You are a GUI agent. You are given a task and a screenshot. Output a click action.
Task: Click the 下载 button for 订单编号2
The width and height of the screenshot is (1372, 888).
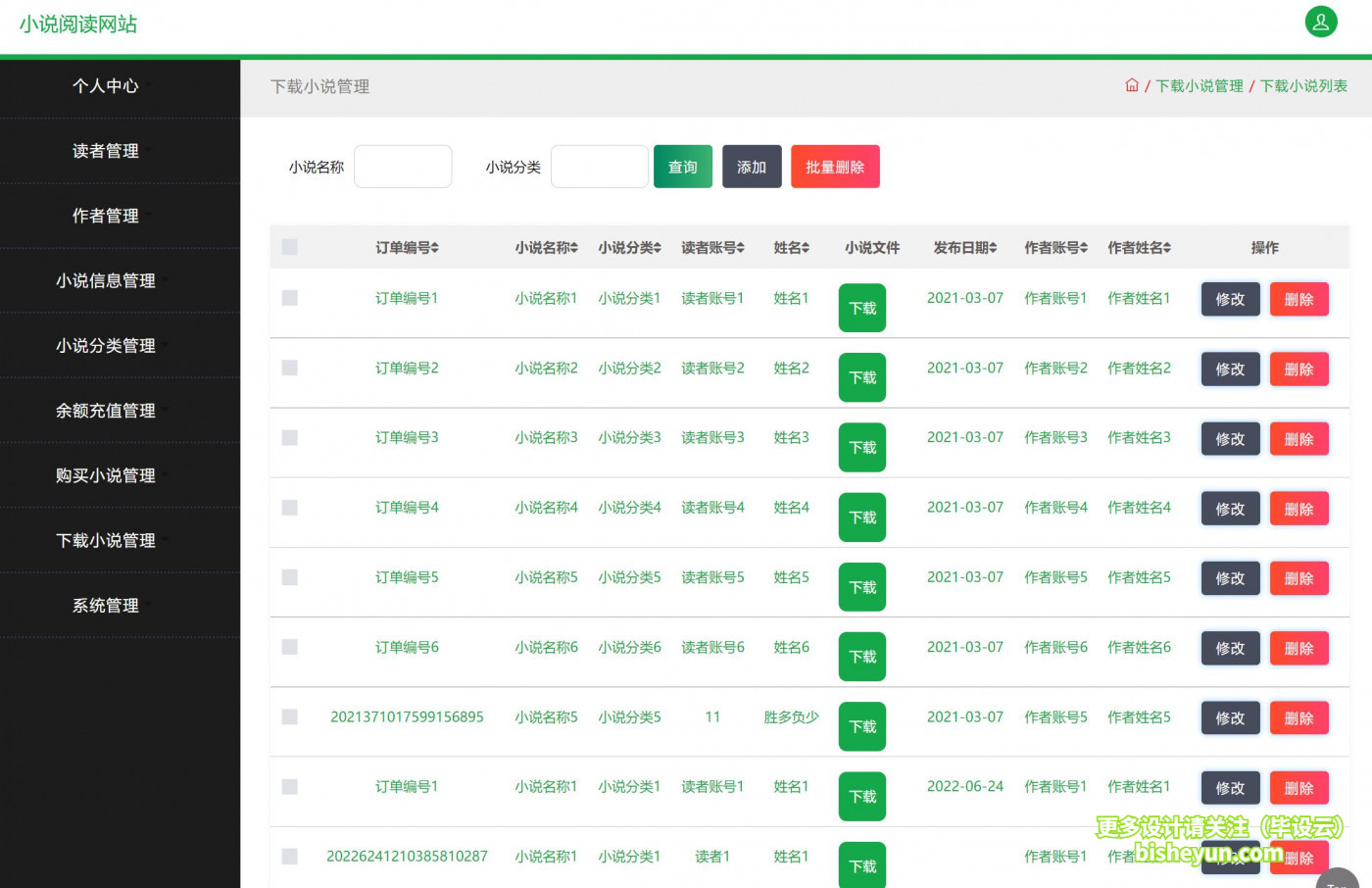coord(862,377)
